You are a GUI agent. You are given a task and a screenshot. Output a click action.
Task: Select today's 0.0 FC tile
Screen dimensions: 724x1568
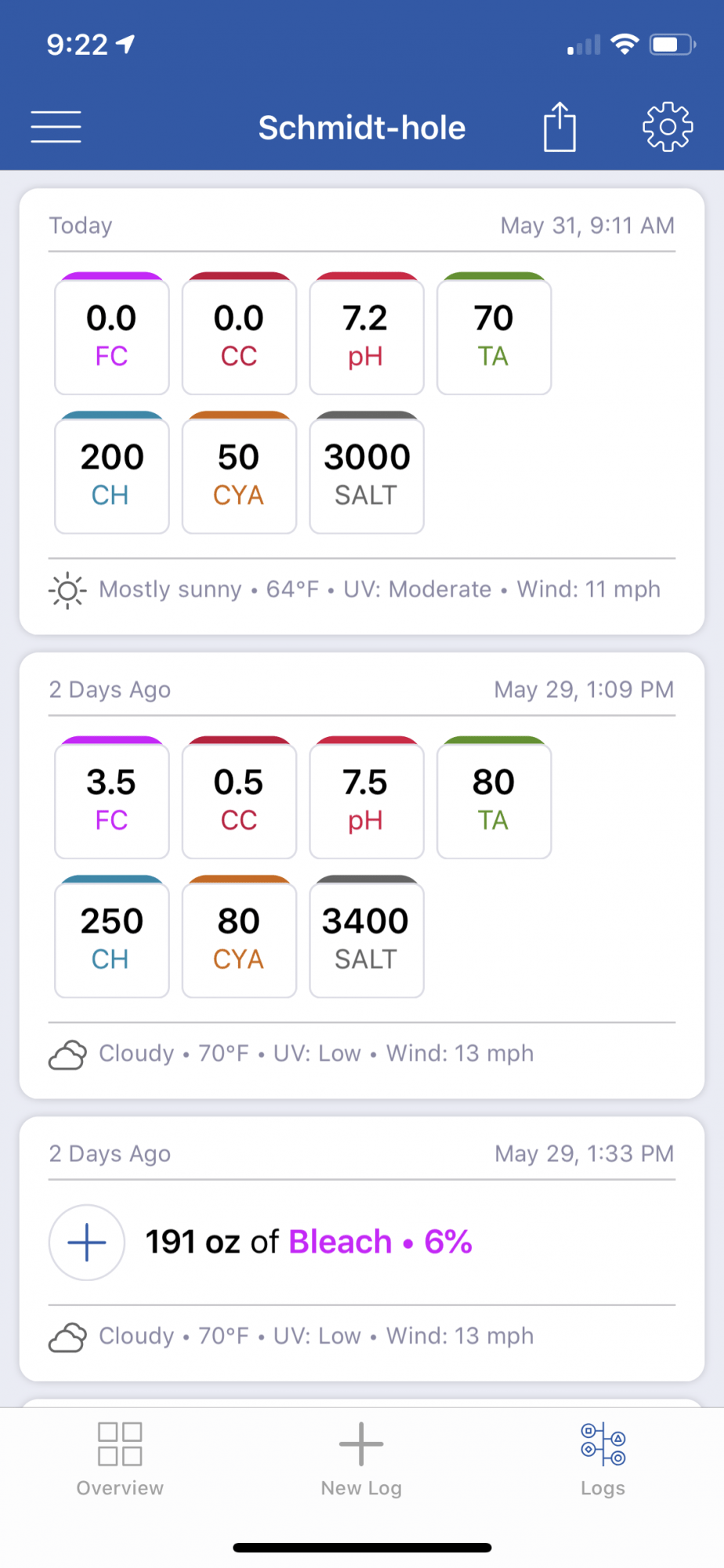point(112,334)
